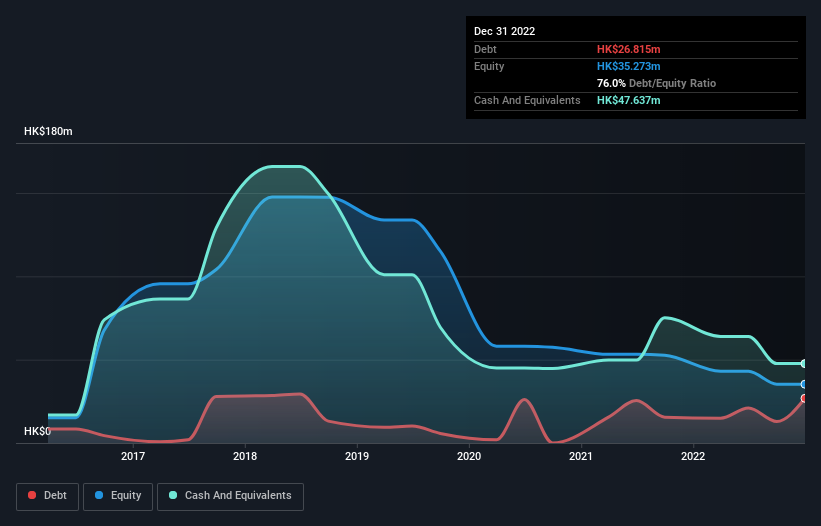This screenshot has height=526, width=821.
Task: Click the Dec 31 2022 tooltip date
Action: click(x=504, y=31)
